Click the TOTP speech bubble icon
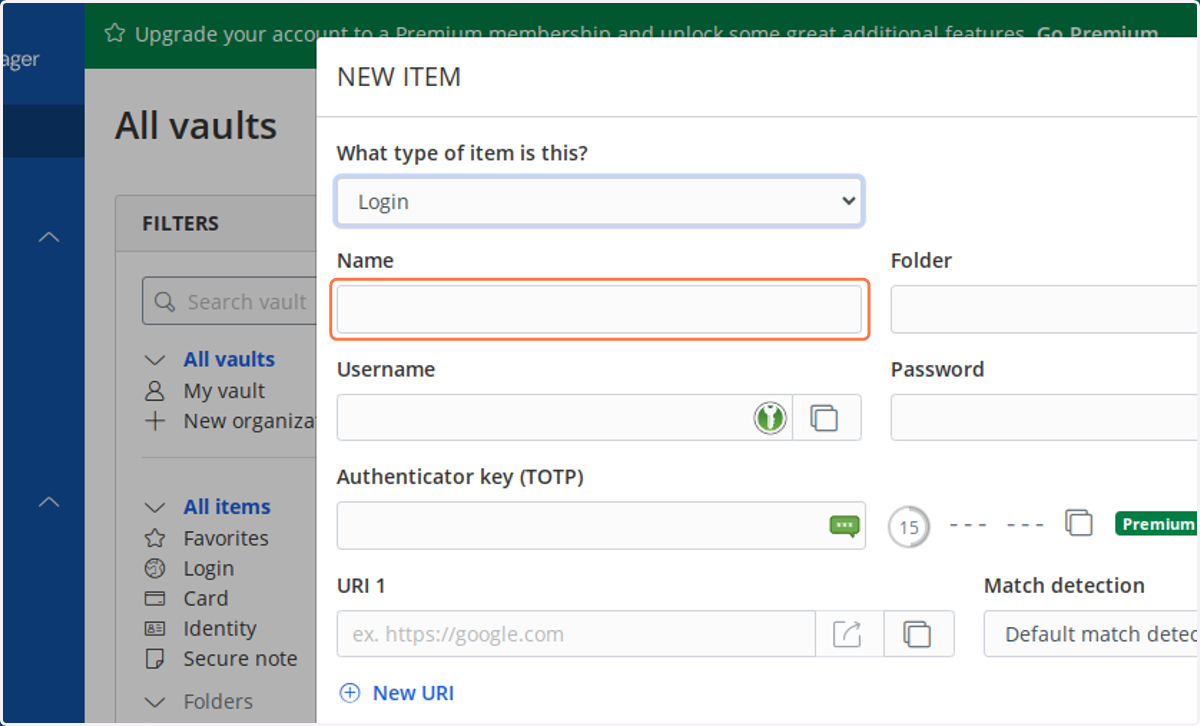 (845, 525)
